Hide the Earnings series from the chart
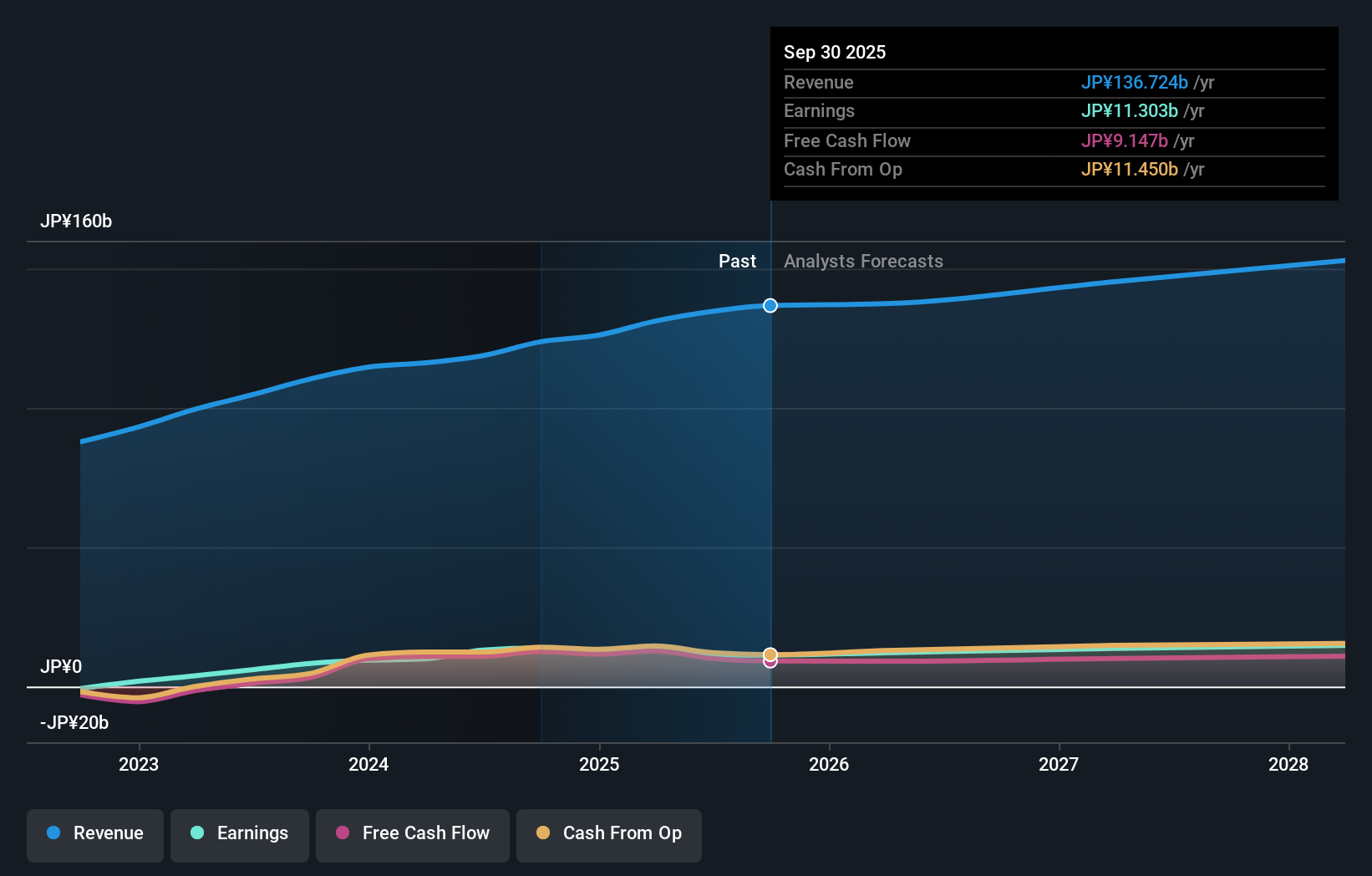Screen dimensions: 1372x876 click(x=240, y=835)
